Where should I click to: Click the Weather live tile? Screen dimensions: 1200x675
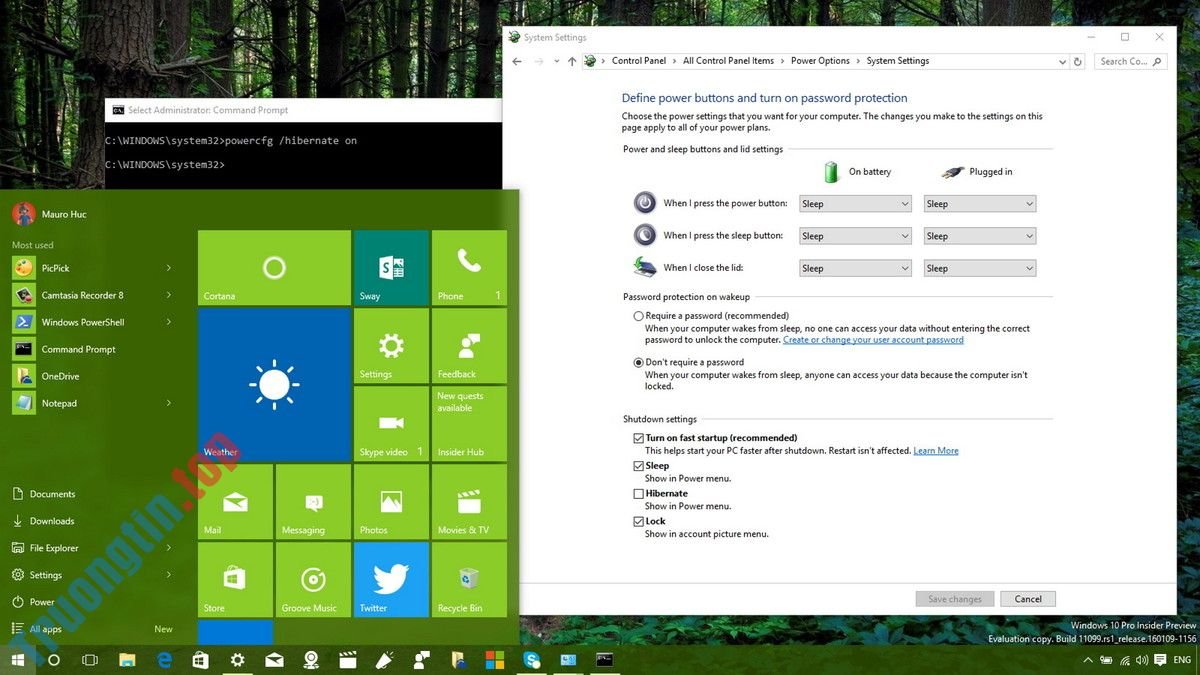click(274, 384)
